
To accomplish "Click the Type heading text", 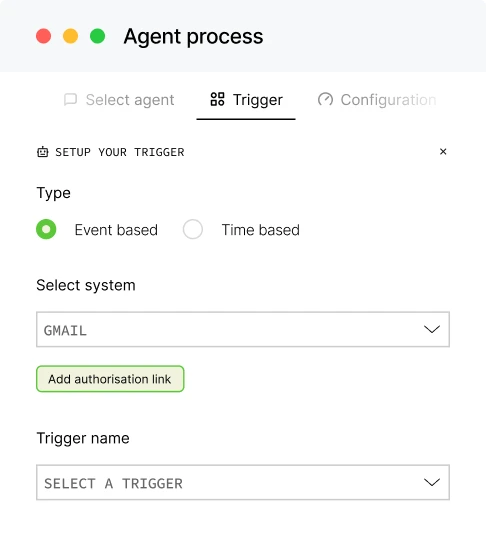I will (53, 193).
